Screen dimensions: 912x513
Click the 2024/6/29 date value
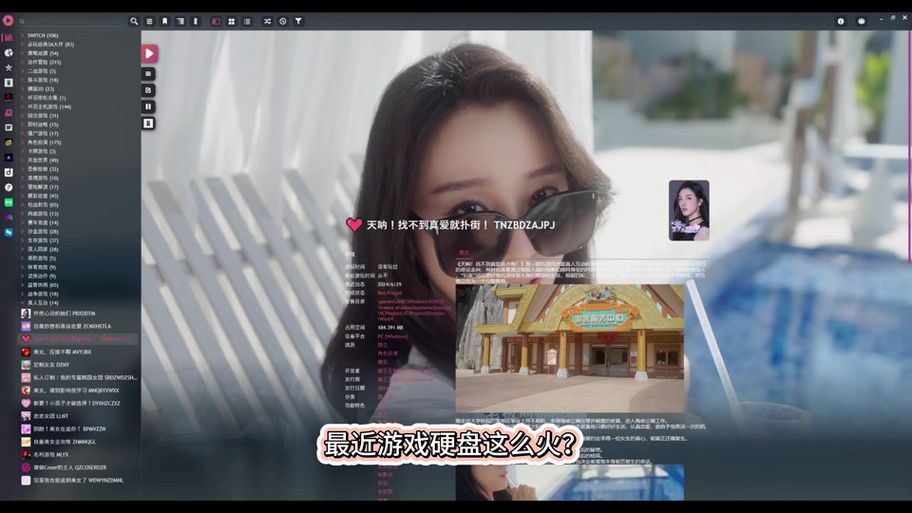pyautogui.click(x=389, y=284)
